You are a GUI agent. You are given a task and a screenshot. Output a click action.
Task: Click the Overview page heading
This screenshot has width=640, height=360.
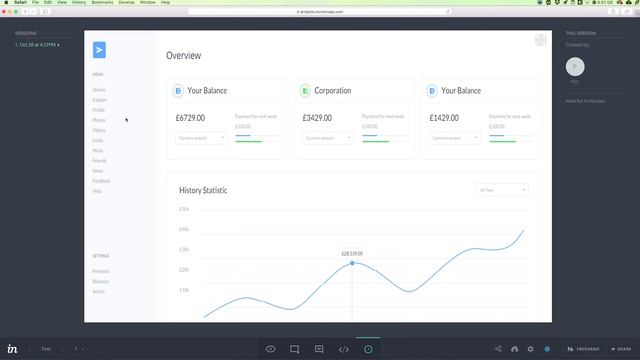coord(183,56)
